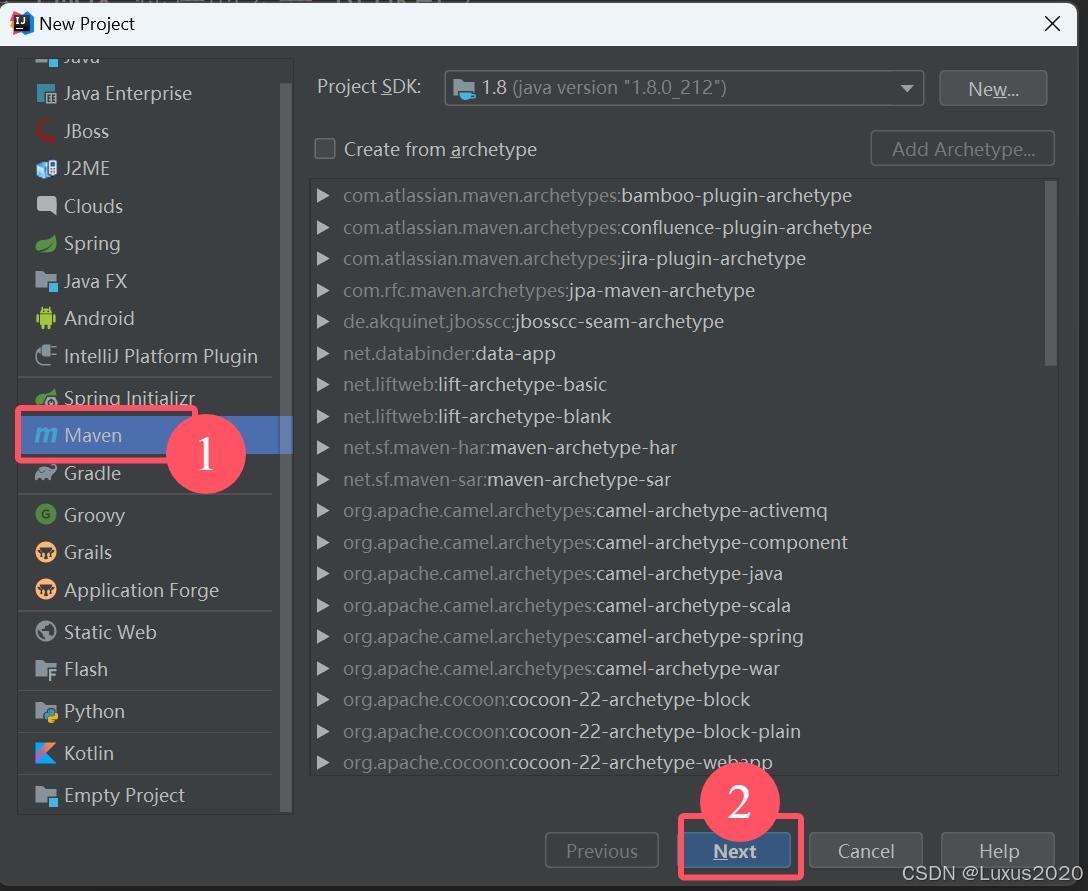Click the Help button

997,850
